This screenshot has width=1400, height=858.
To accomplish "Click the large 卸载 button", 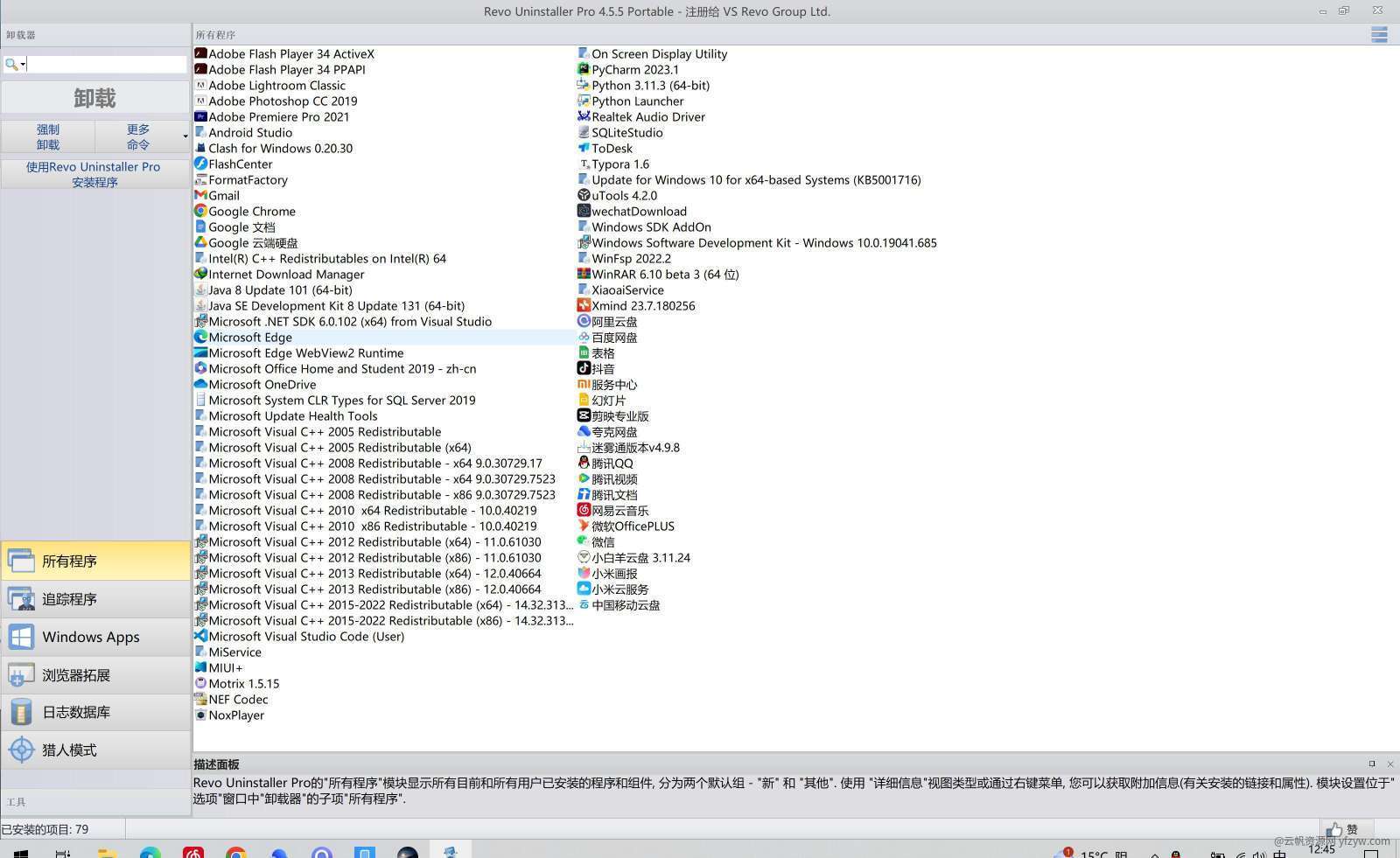I will tap(95, 98).
